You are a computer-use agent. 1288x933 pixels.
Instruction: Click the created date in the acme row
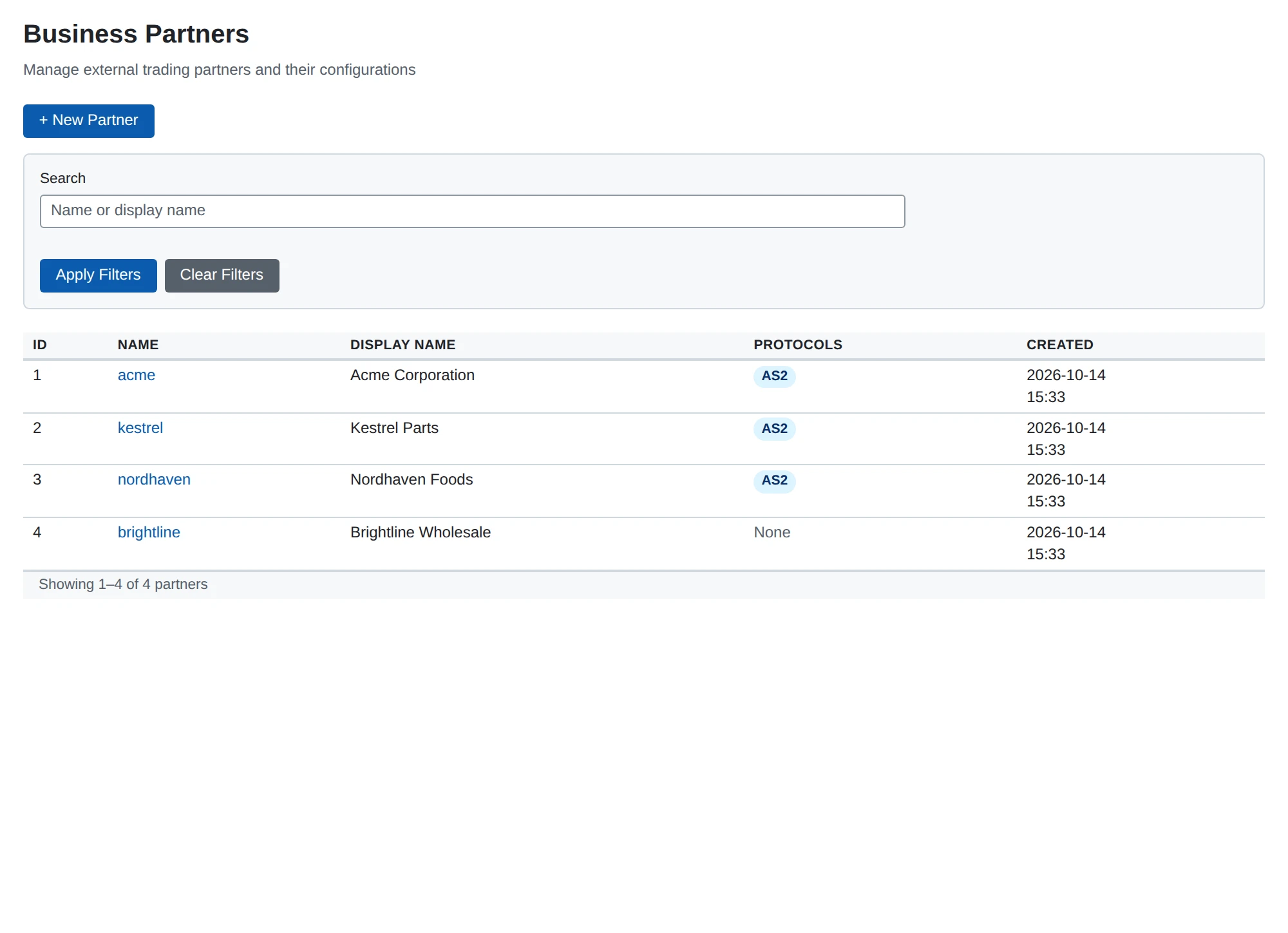[1066, 386]
